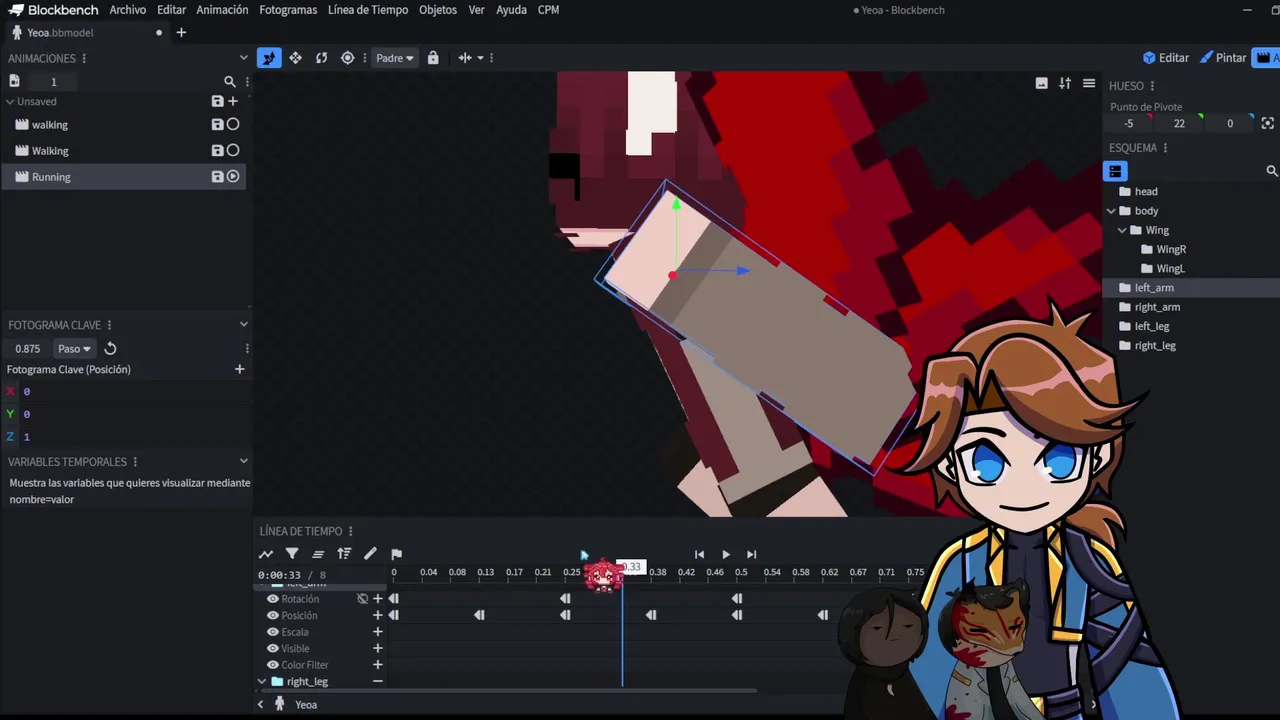Click the bring up animators list icon
1280x720 pixels.
318,554
